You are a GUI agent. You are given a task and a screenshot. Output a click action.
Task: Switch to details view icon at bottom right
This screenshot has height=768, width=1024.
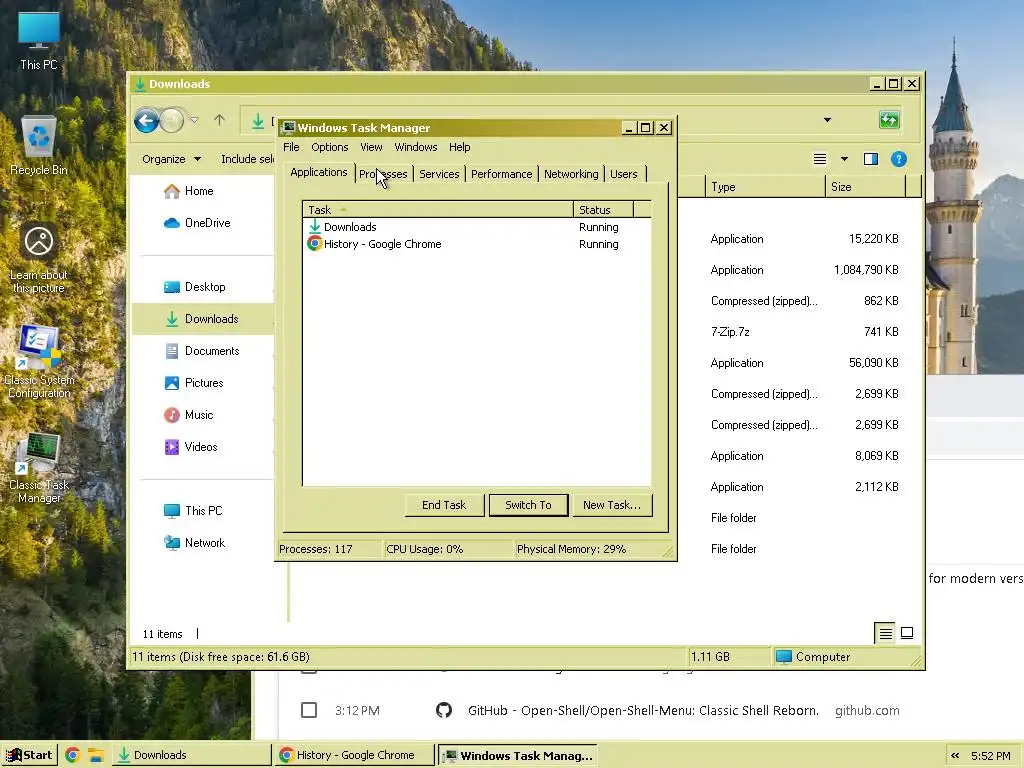tap(886, 633)
